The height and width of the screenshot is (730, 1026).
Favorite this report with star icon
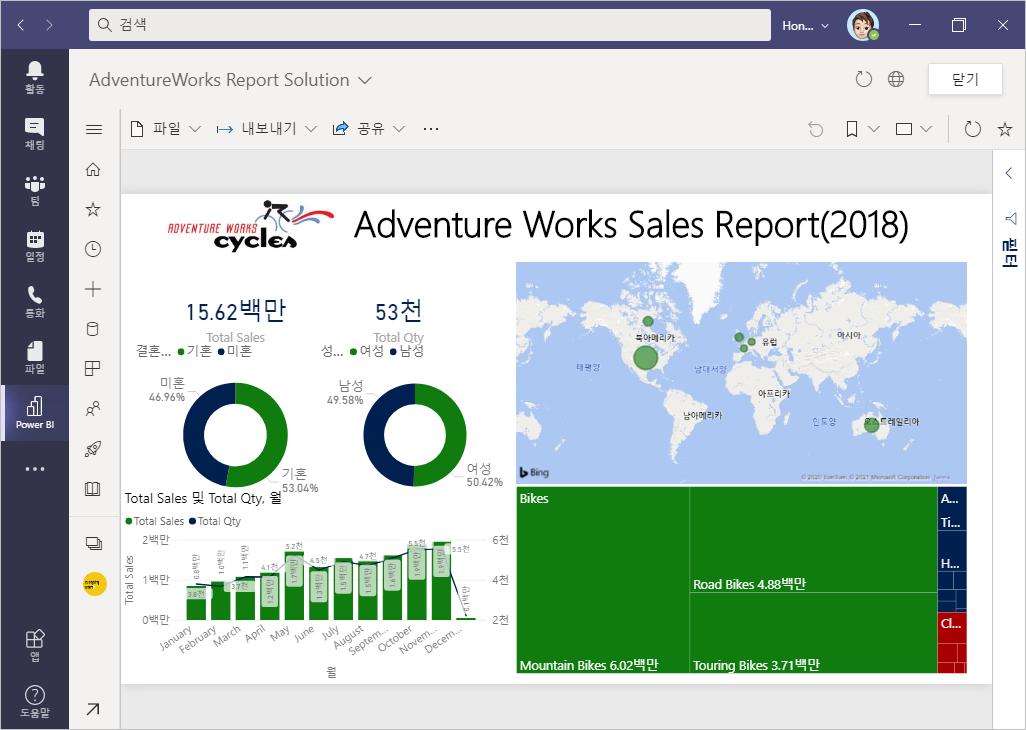pos(1004,129)
